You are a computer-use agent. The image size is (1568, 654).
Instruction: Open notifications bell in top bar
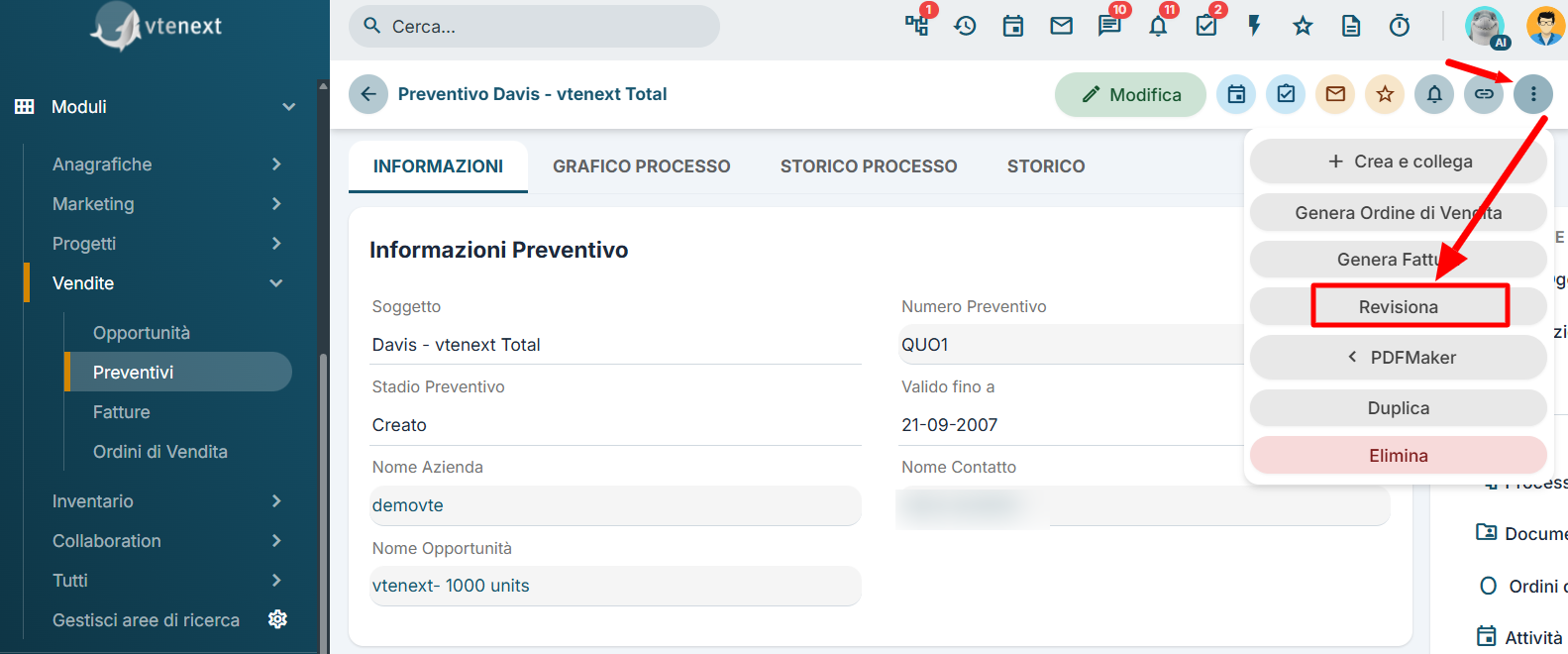(1158, 26)
